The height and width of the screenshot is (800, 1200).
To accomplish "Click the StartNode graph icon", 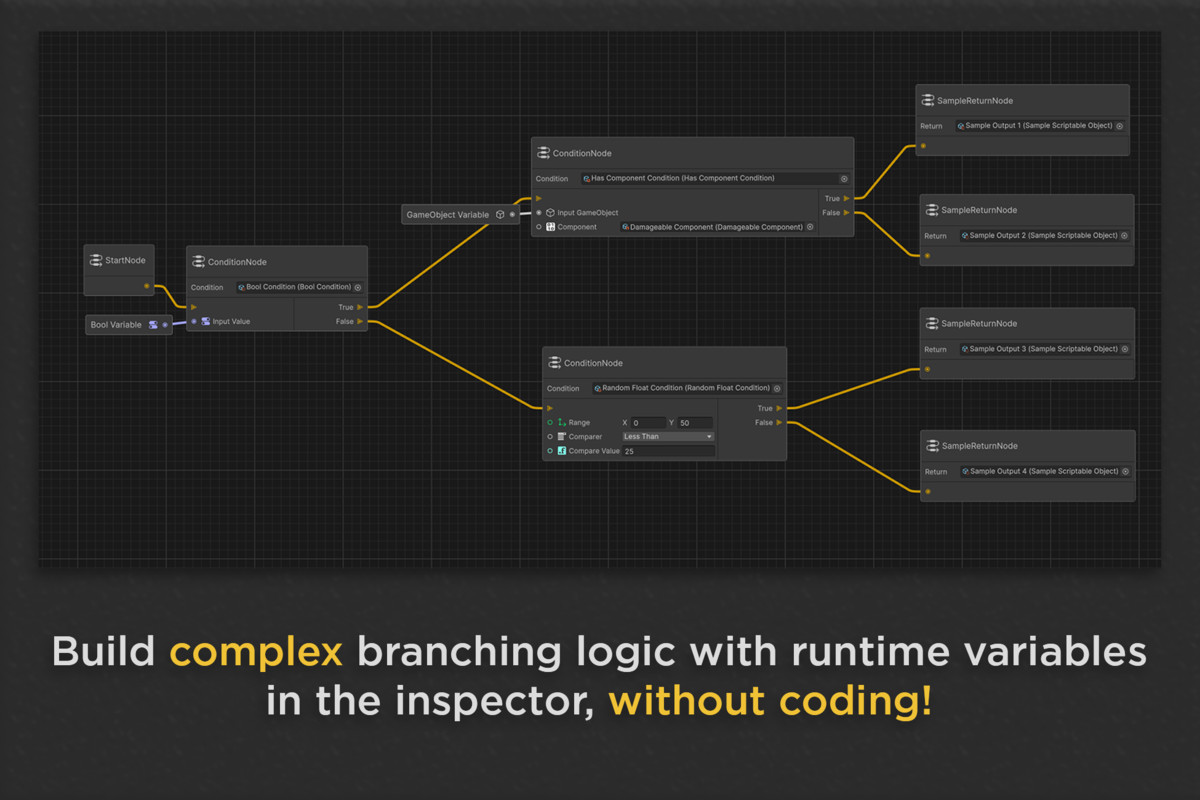I will pos(96,260).
